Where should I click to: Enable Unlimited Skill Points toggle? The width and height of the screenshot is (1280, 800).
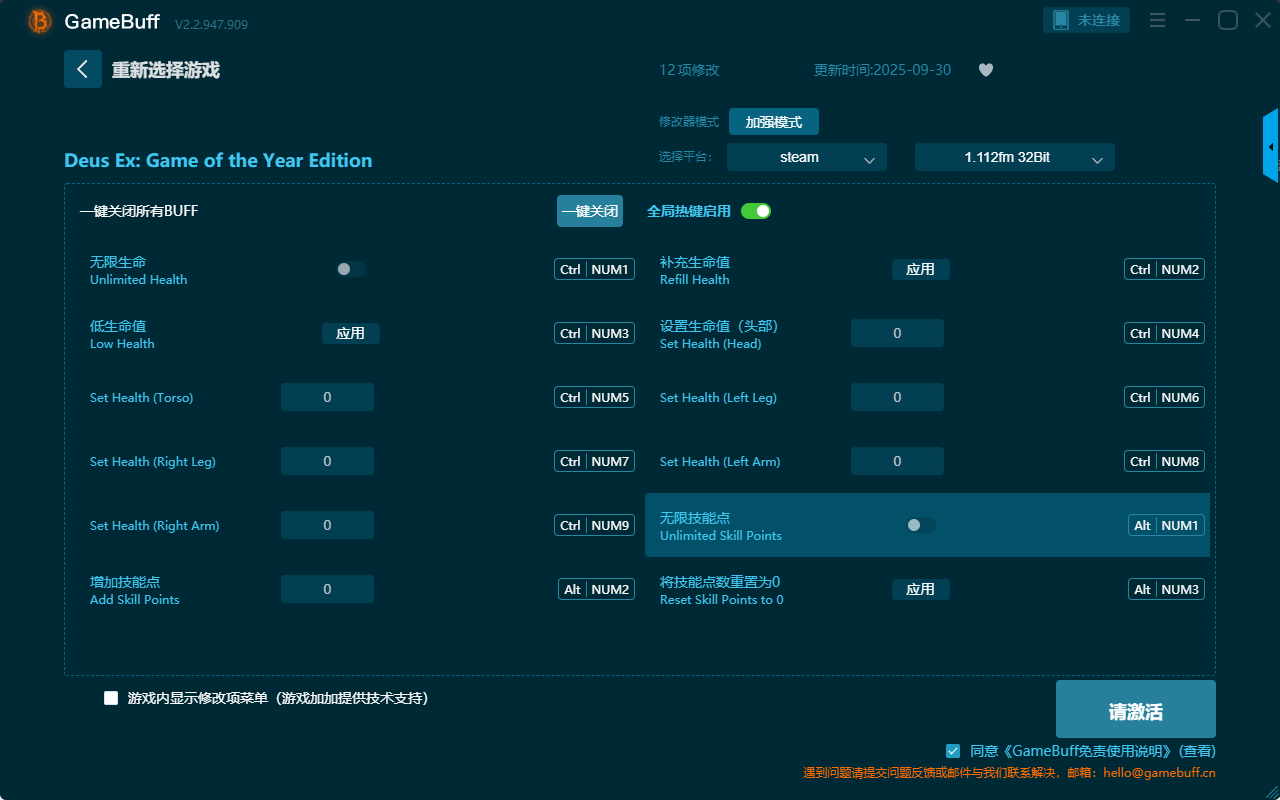tap(920, 525)
